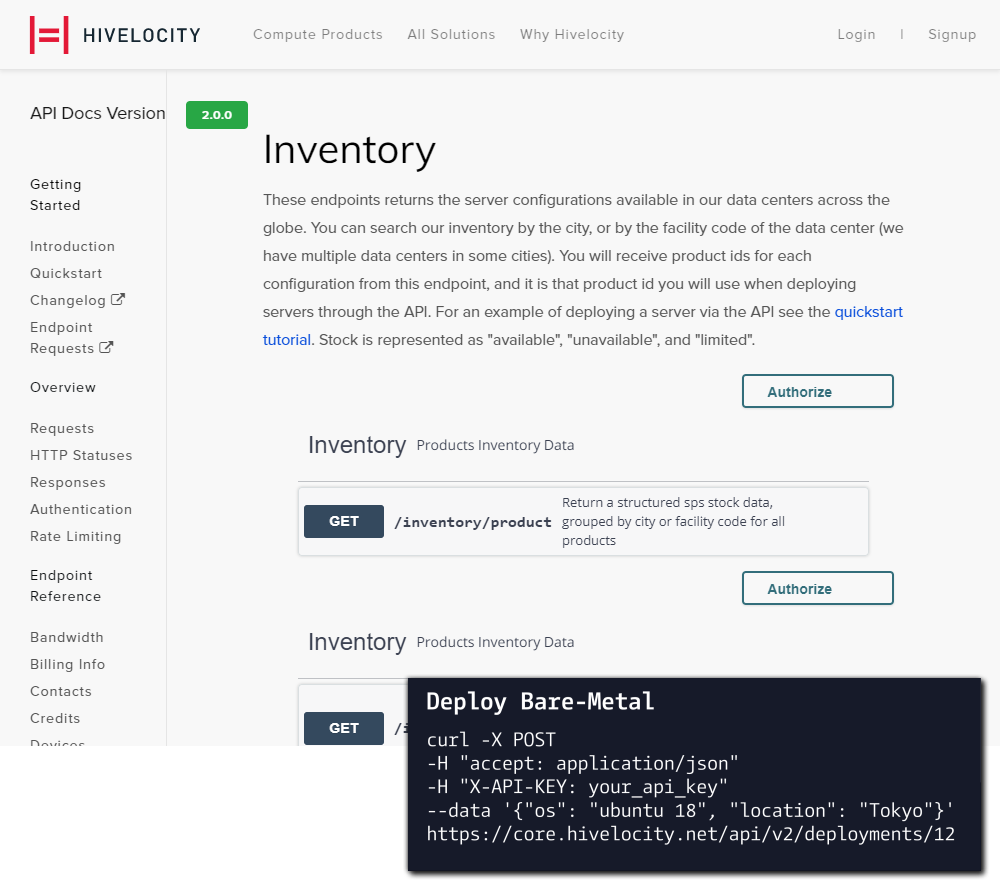Open the Billing Info endpoint reference
This screenshot has width=1000, height=880.
coord(68,664)
